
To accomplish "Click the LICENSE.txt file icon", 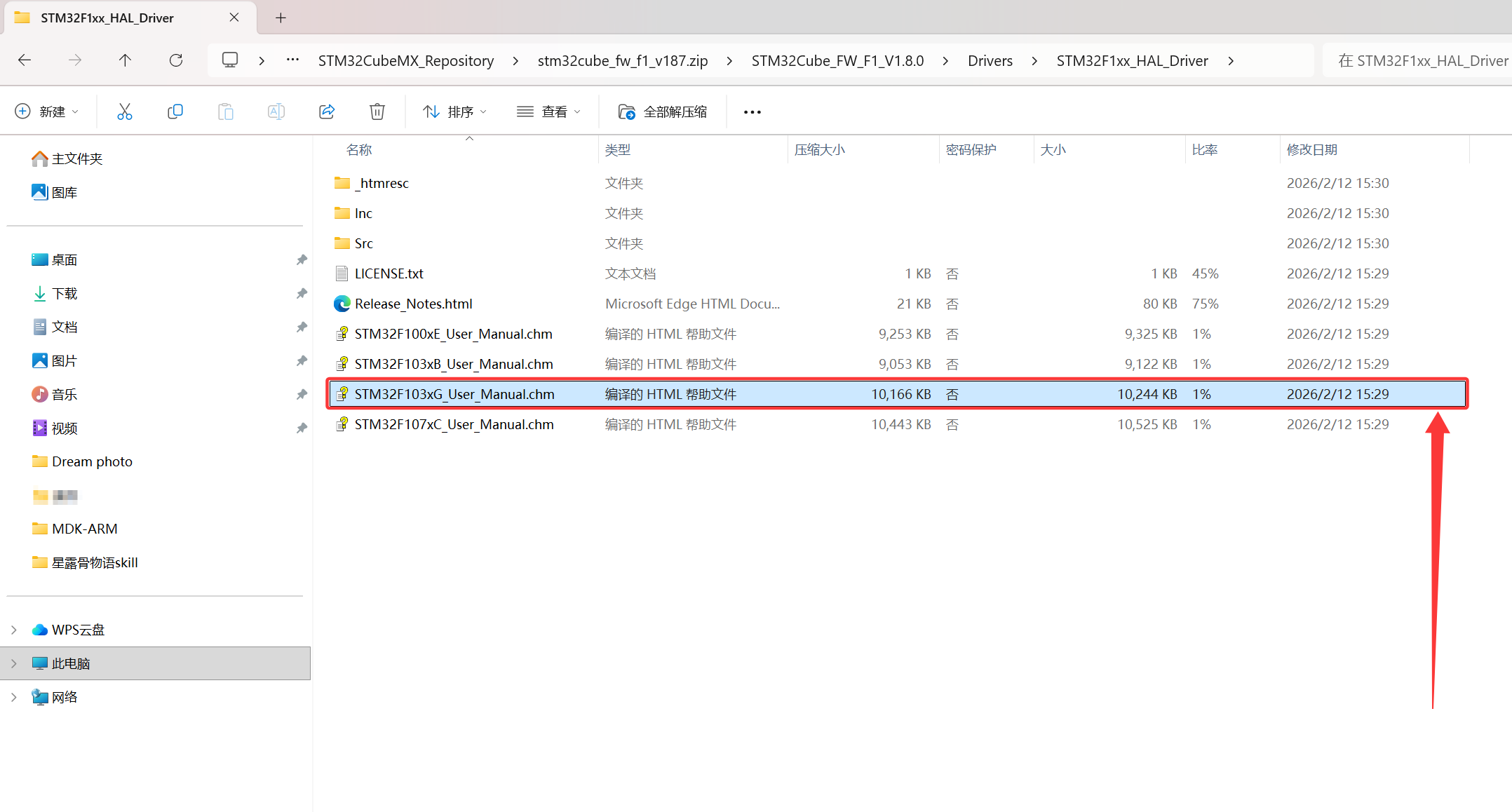I will [342, 273].
